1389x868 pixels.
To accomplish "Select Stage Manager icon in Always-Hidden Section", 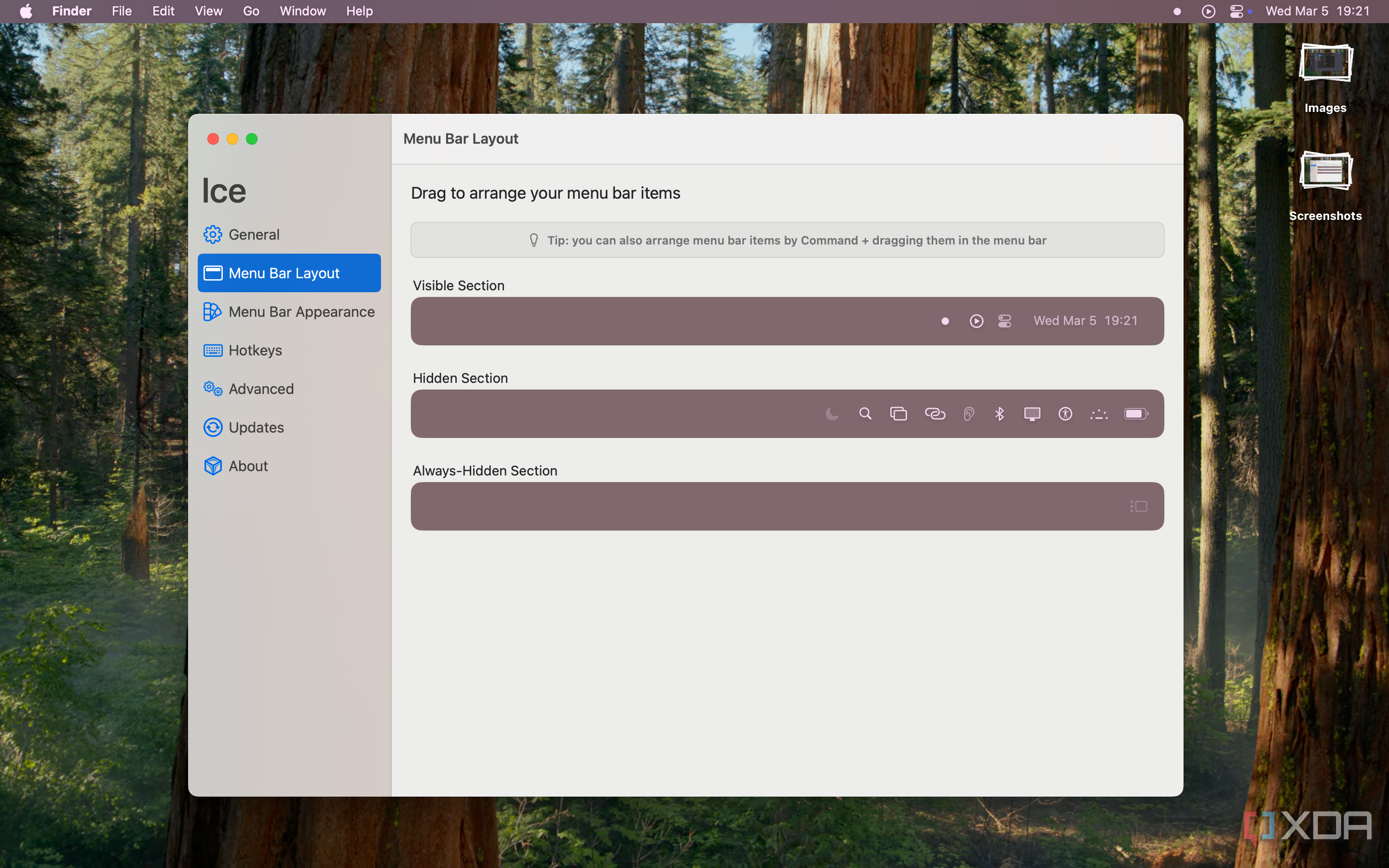I will tap(1139, 506).
